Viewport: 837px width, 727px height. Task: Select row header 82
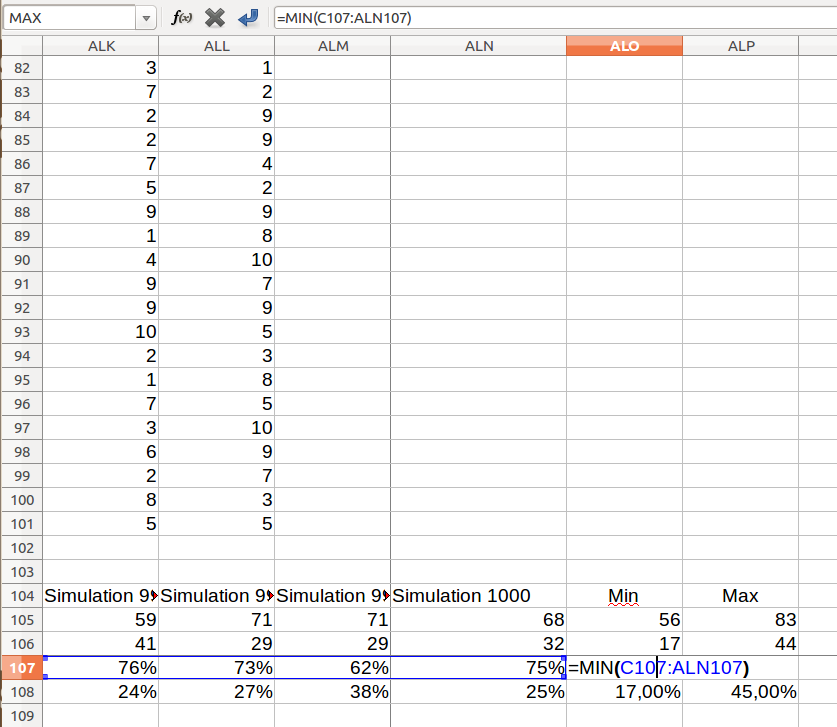tap(21, 68)
